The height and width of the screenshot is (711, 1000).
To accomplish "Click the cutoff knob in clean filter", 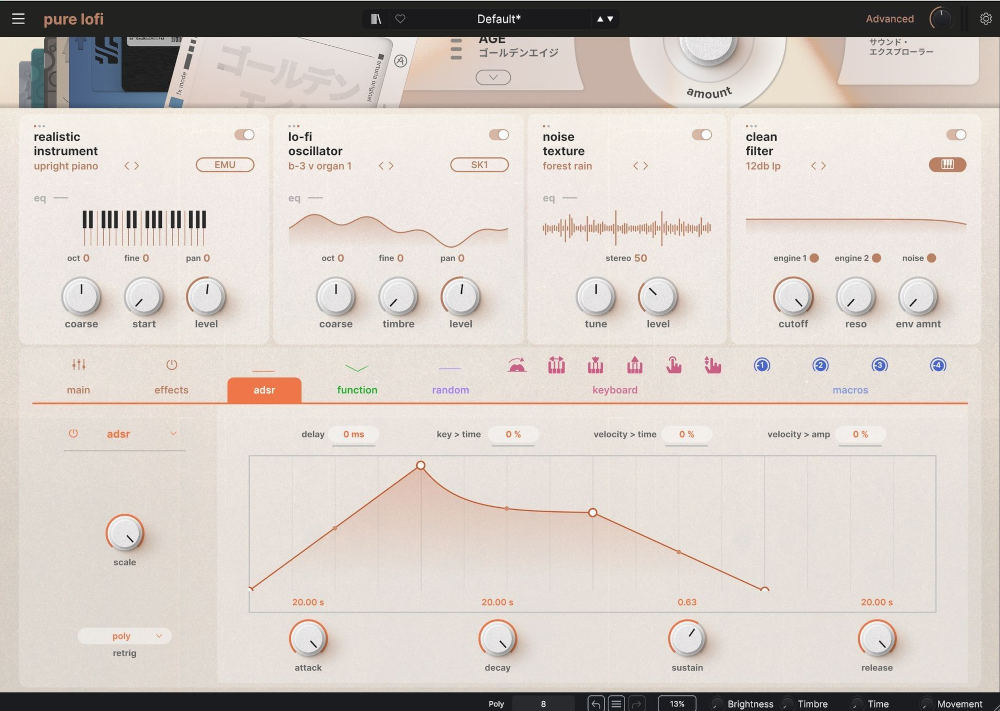I will coord(793,297).
